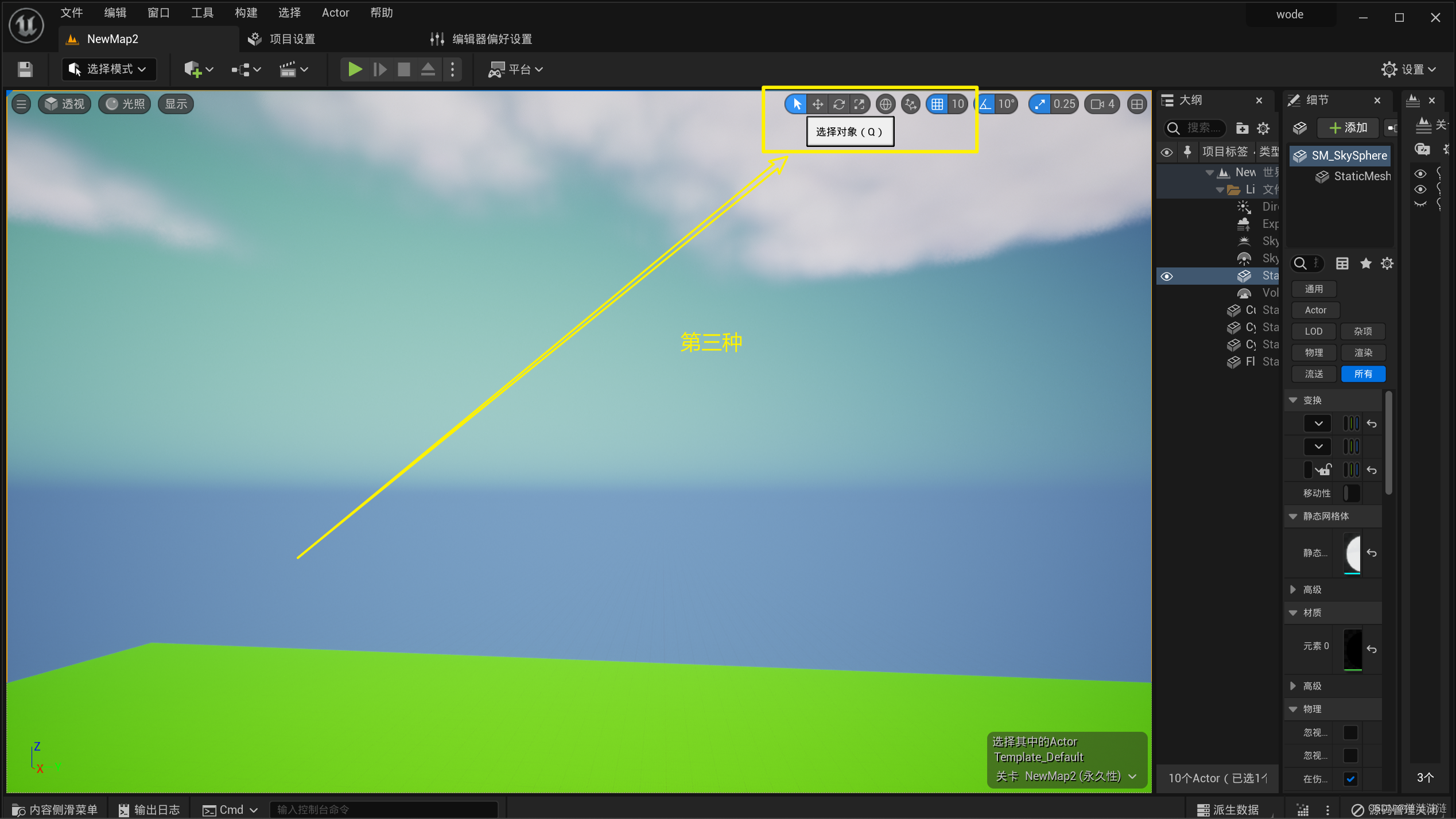Select the translate (move) tool
The width and height of the screenshot is (1456, 819).
point(817,104)
